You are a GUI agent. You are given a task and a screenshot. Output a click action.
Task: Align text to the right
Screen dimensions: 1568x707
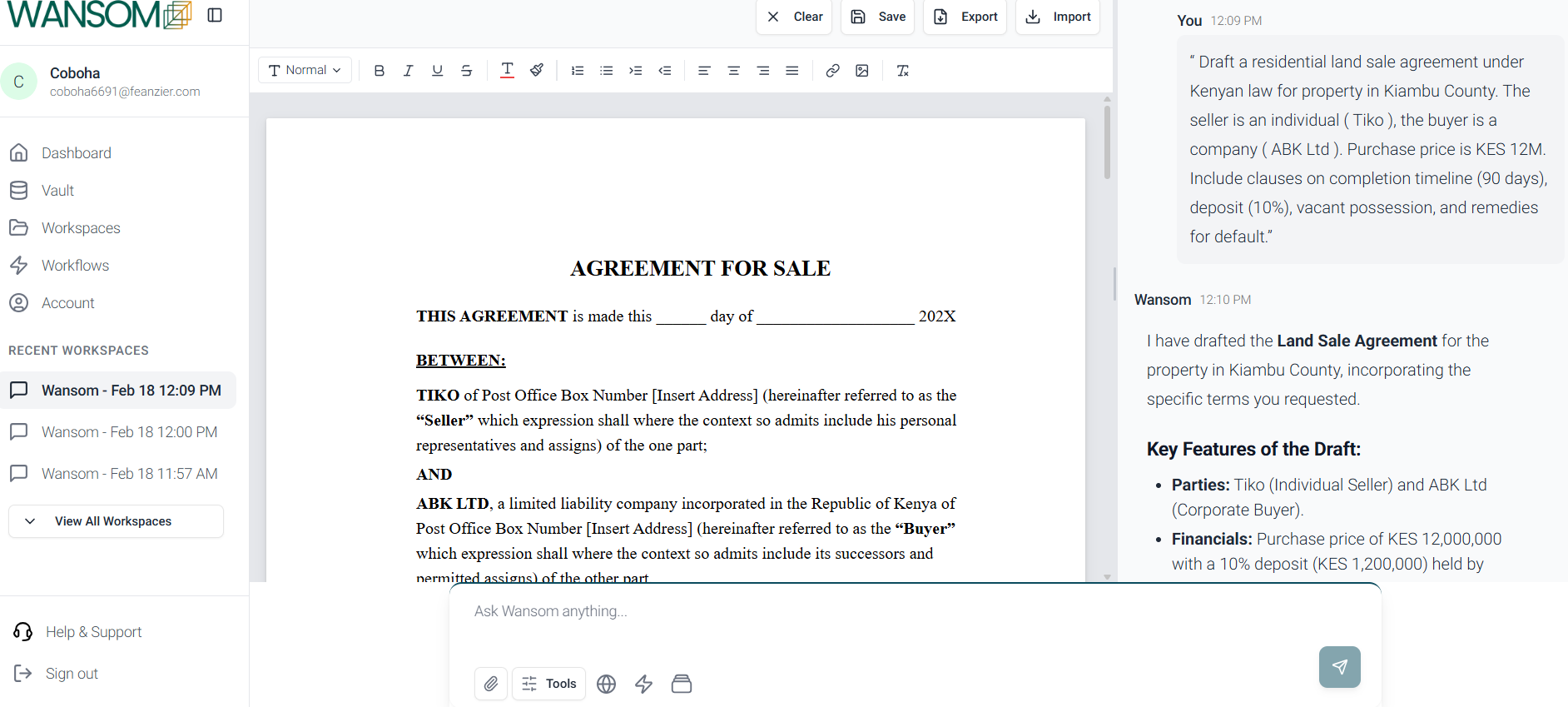click(x=763, y=71)
